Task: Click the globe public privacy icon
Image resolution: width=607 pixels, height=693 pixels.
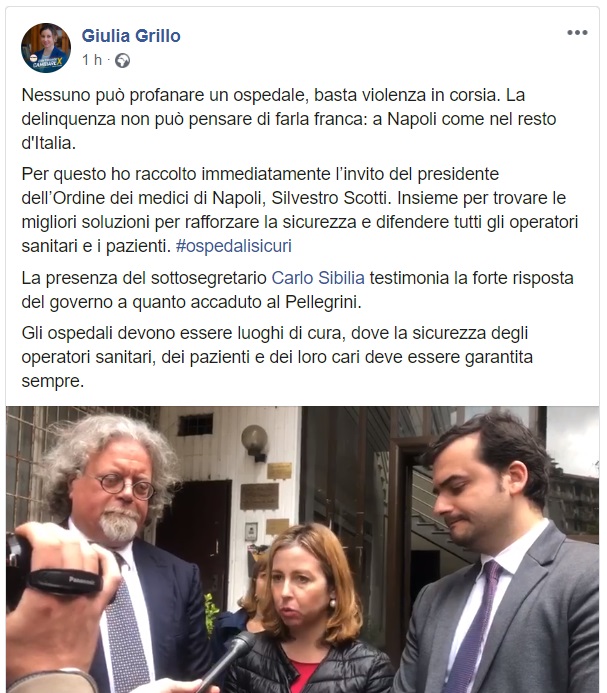Action: pyautogui.click(x=122, y=60)
